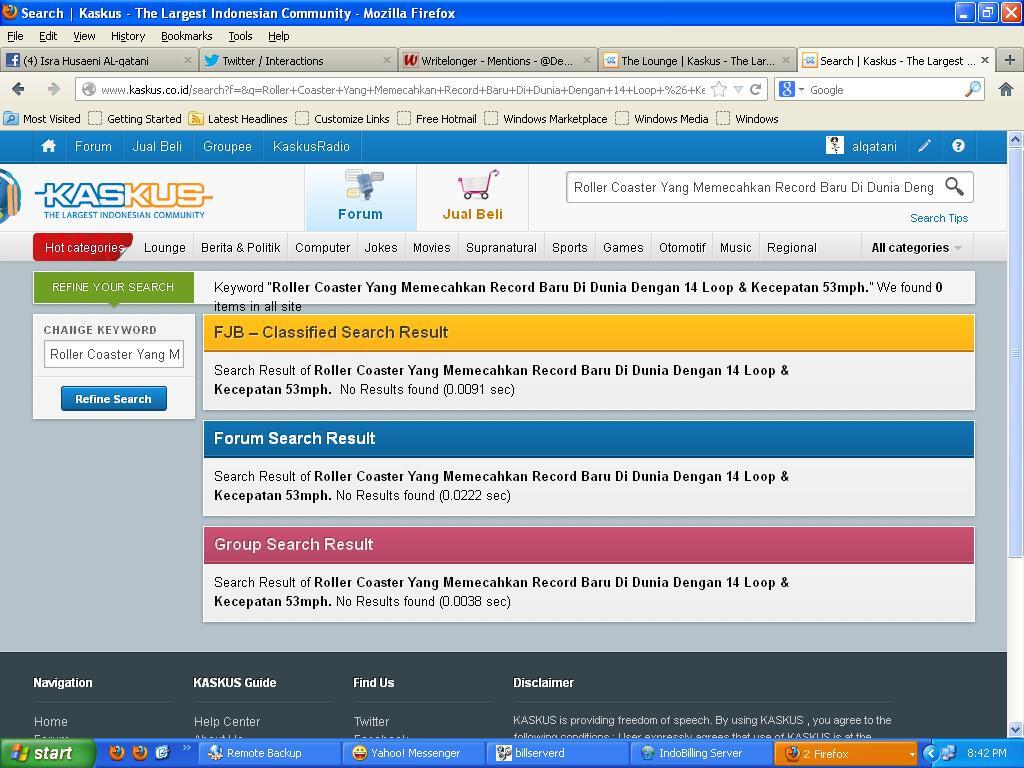Open the Supranatural category
Image resolution: width=1024 pixels, height=768 pixels.
pos(501,248)
